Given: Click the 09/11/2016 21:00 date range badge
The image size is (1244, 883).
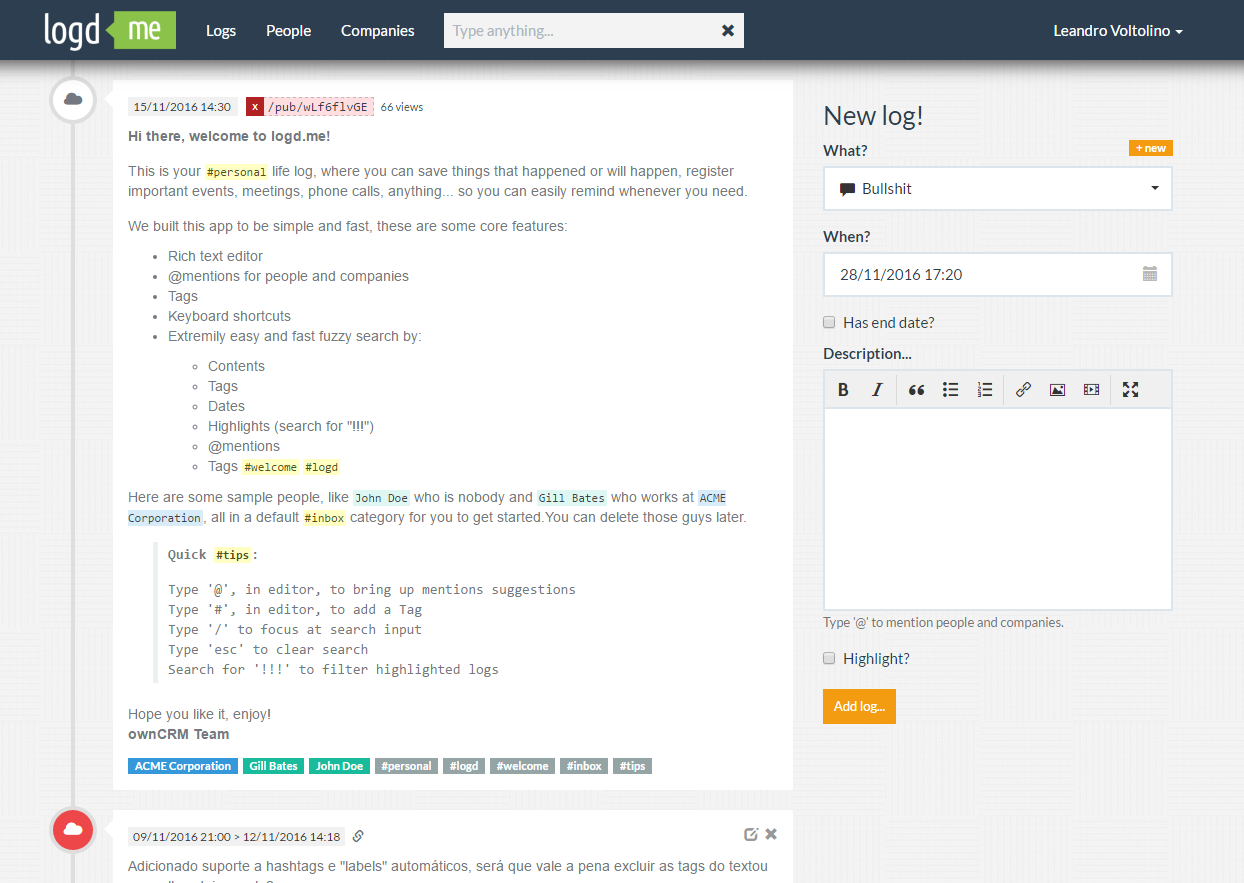Looking at the screenshot, I should click(237, 836).
